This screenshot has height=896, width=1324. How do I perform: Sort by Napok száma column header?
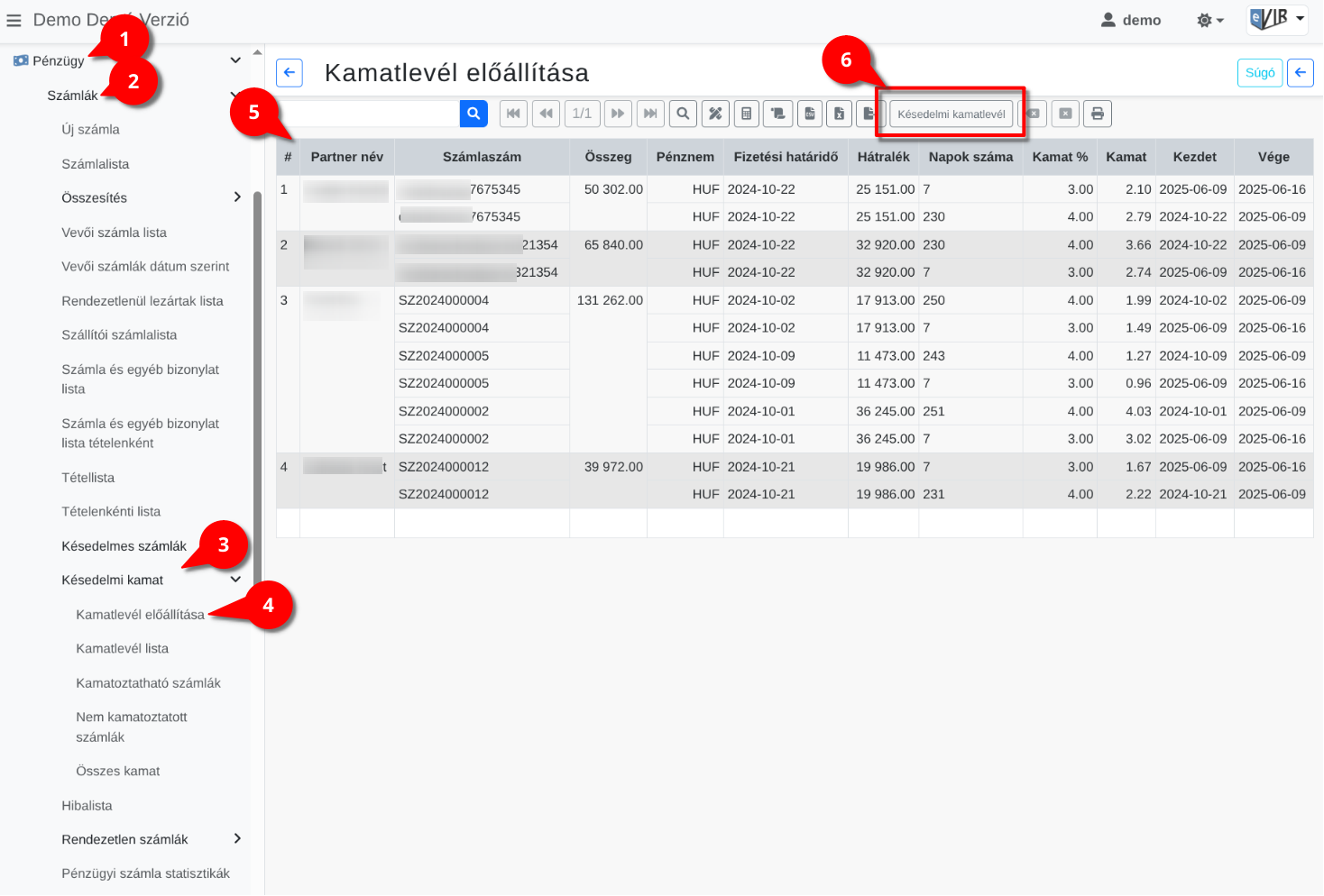[x=970, y=157]
